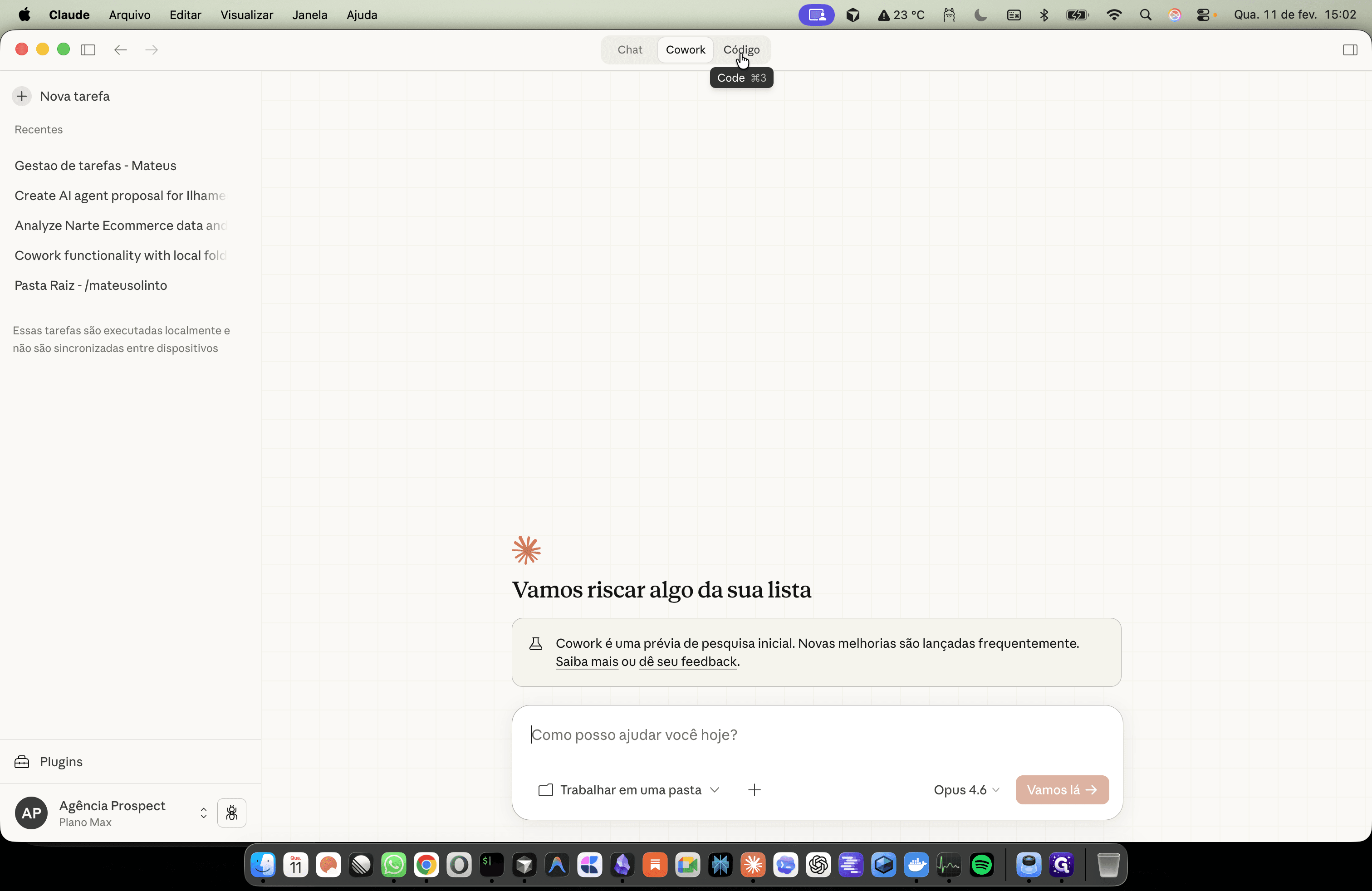Expand Trabalhar em uma pasta dropdown
Image resolution: width=1372 pixels, height=891 pixels.
tap(629, 789)
